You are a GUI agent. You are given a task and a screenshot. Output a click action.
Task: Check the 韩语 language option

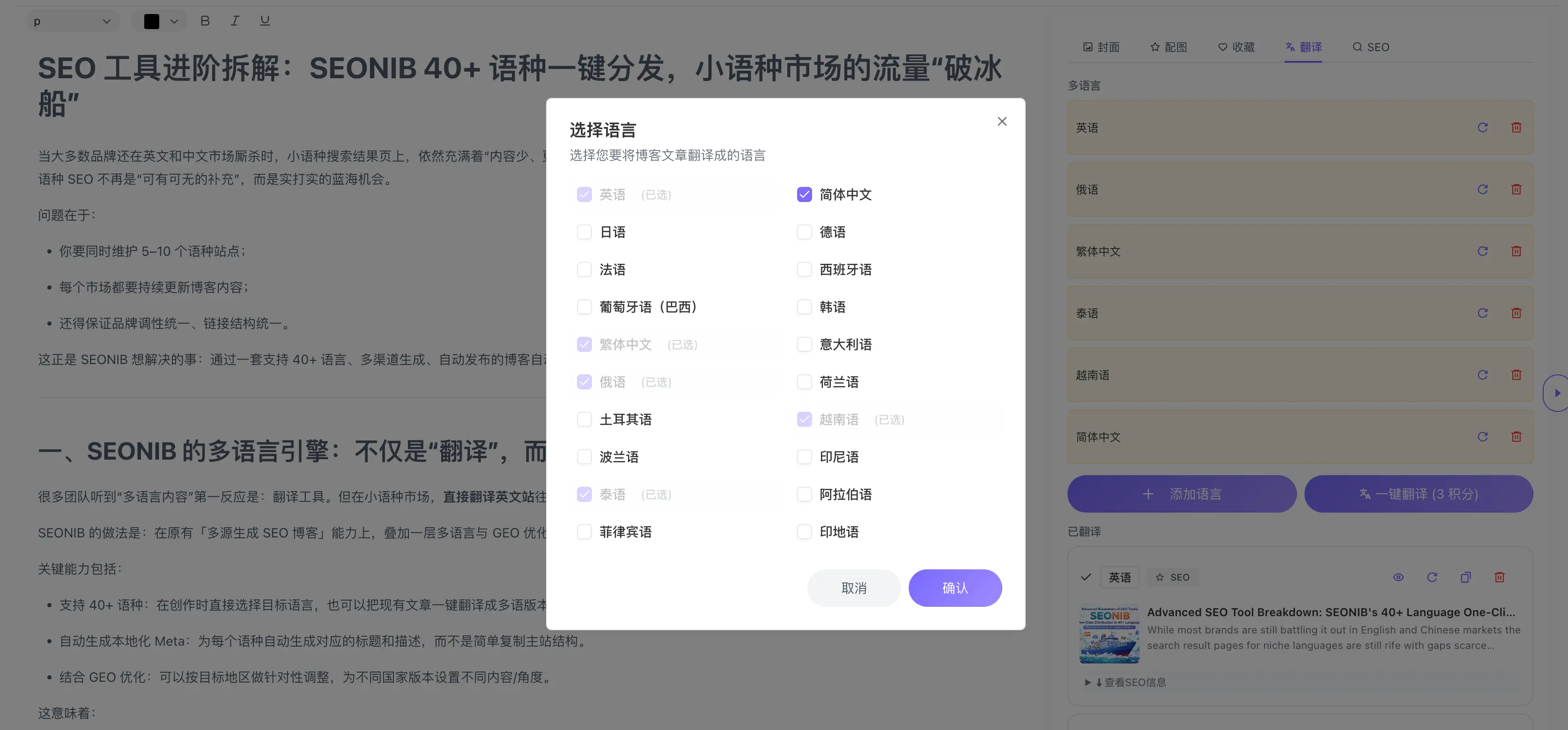coord(804,307)
